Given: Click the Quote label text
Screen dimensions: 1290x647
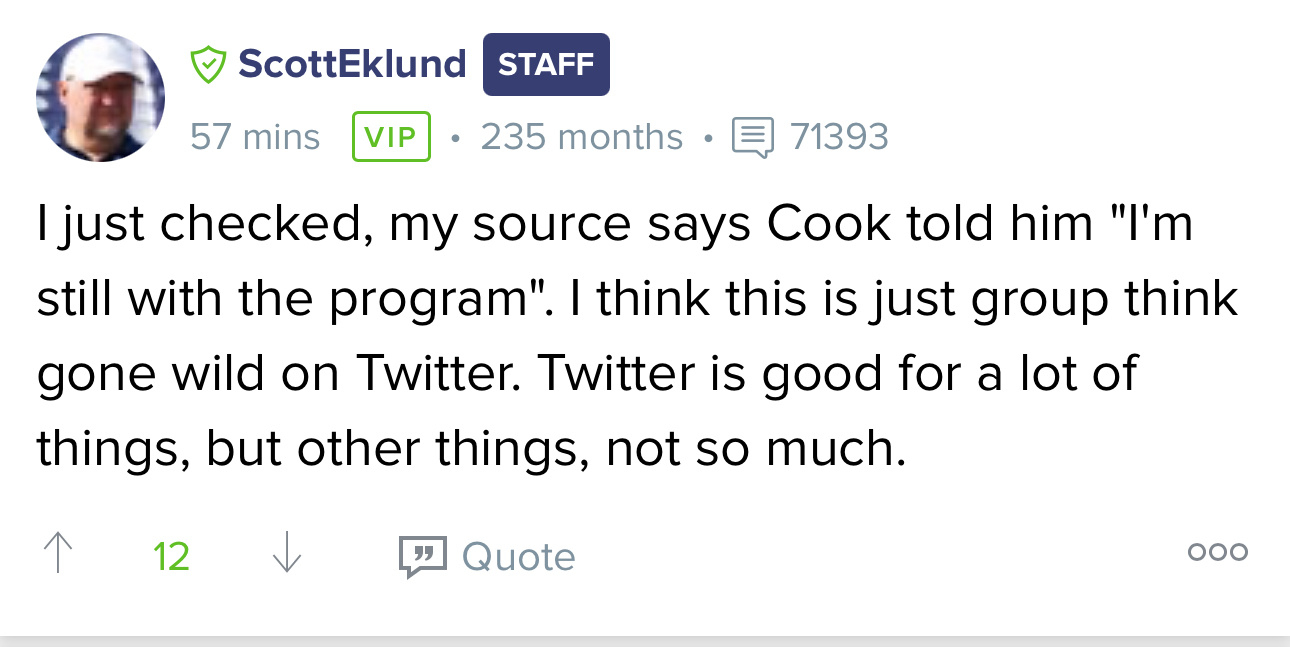Looking at the screenshot, I should (519, 556).
